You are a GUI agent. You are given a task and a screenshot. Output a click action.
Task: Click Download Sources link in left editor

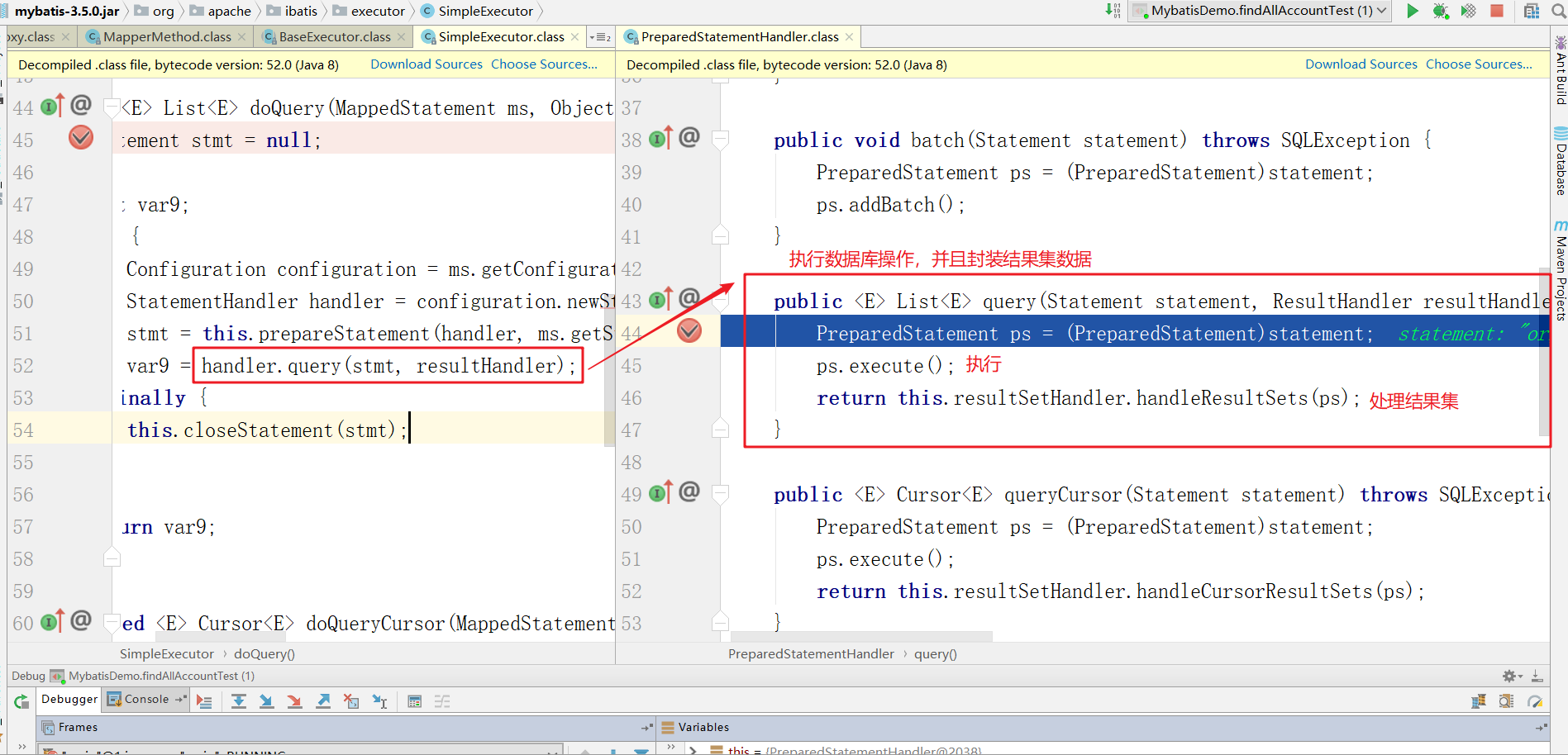point(427,64)
